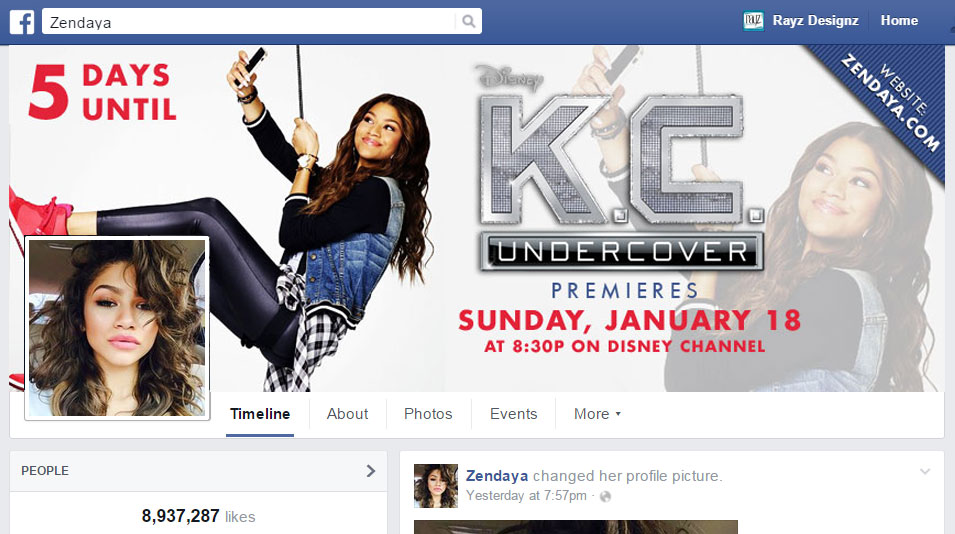This screenshot has width=955, height=534.
Task: Expand the People section arrow
Action: point(370,471)
